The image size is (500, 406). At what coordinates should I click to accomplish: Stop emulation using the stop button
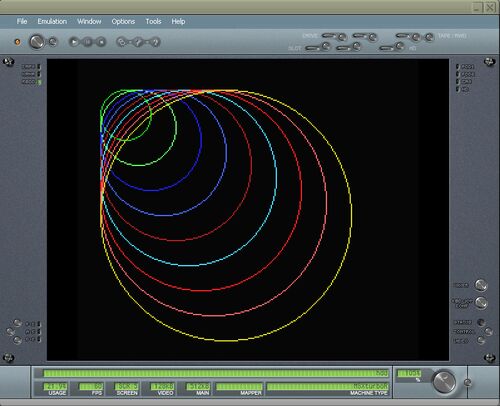101,42
